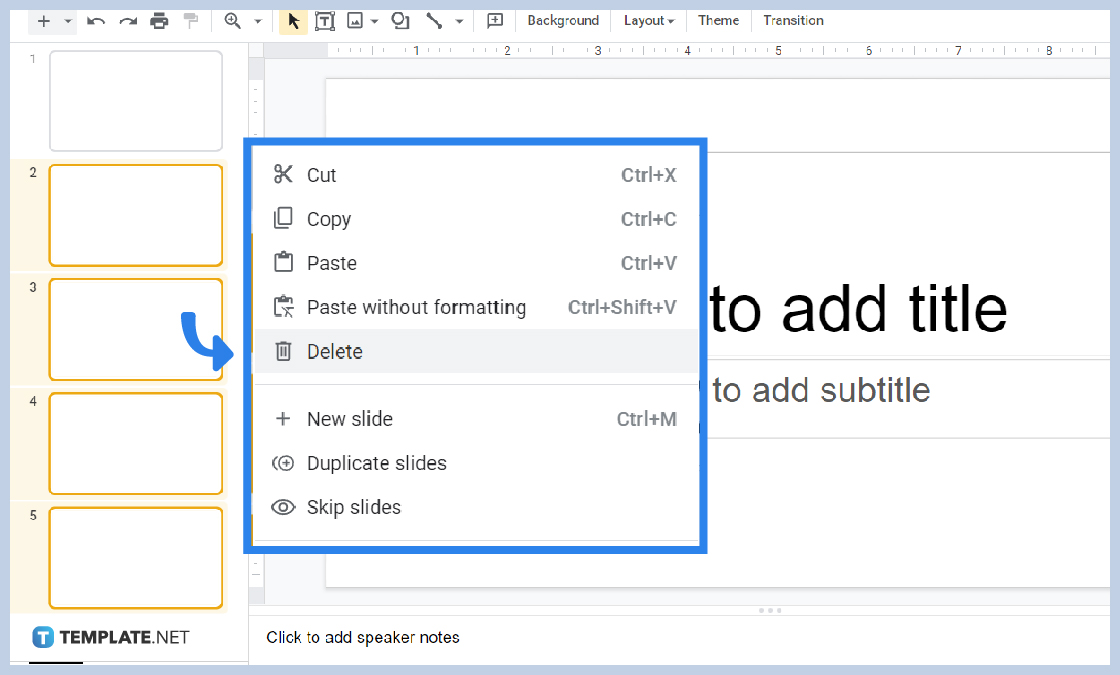Viewport: 1120px width, 675px height.
Task: Click the Zoom magnifier icon
Action: click(x=232, y=20)
